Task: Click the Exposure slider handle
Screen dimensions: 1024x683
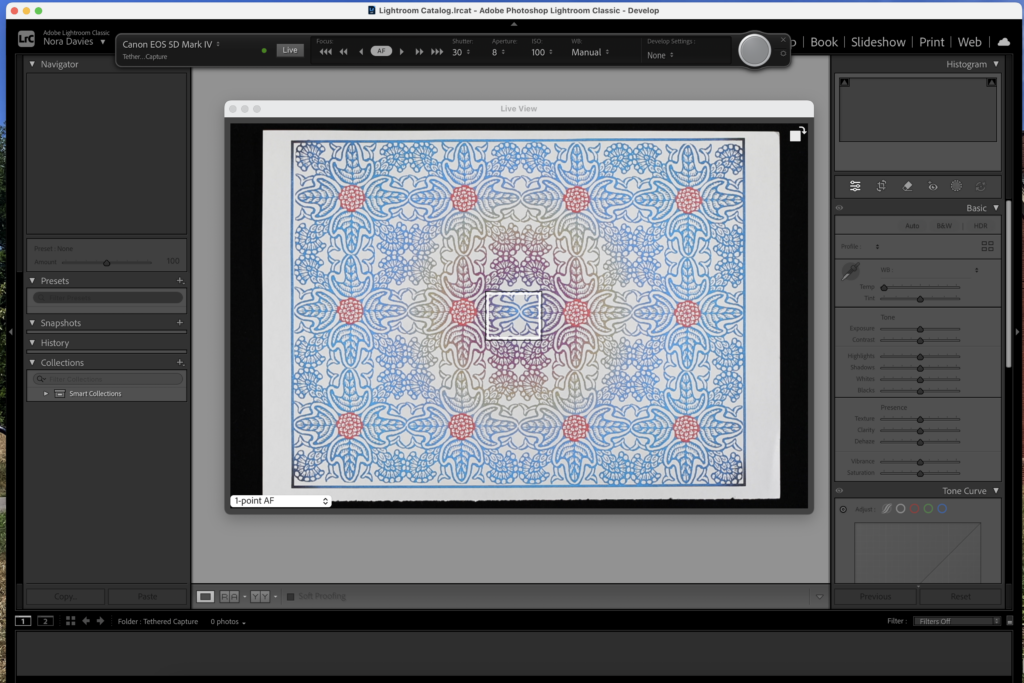Action: click(919, 329)
